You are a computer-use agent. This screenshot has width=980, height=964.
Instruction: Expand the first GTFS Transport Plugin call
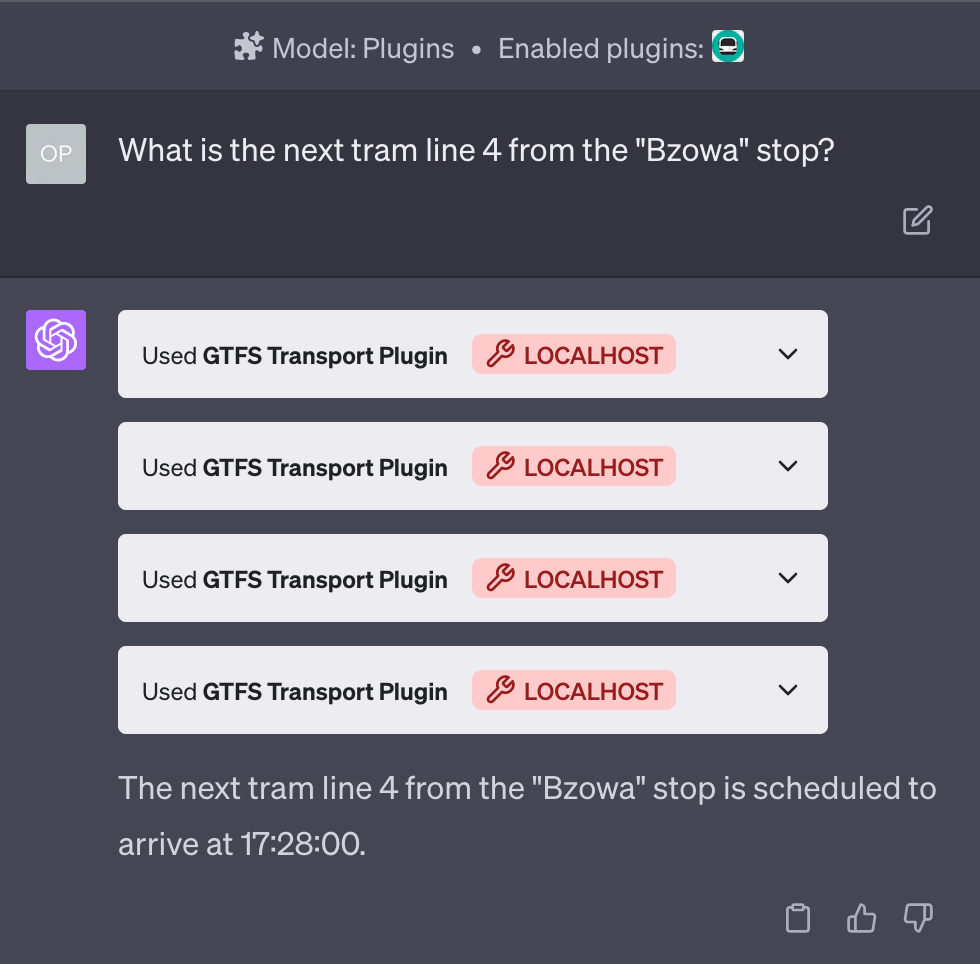(788, 354)
